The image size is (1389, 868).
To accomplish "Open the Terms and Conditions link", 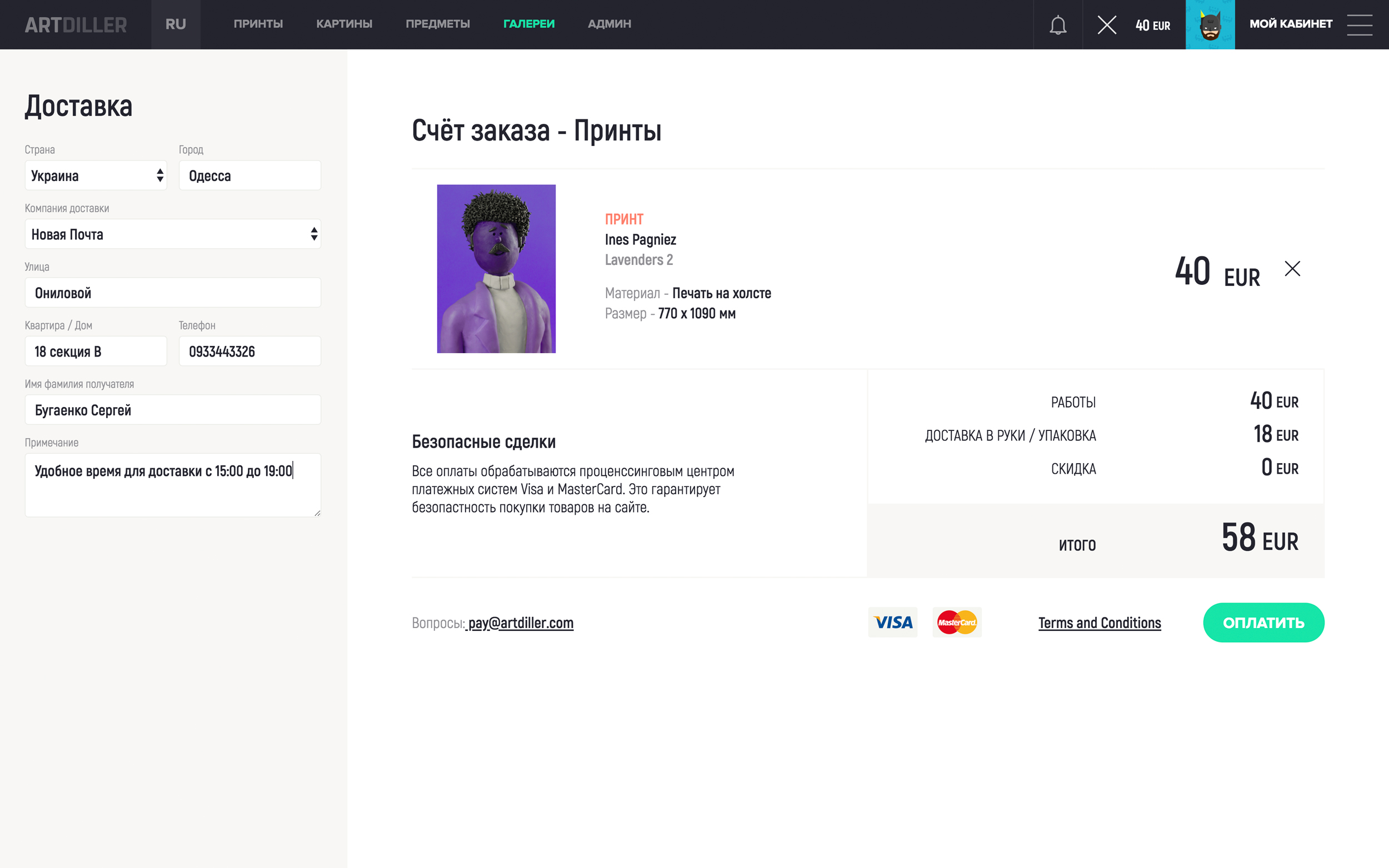I will tap(1099, 623).
